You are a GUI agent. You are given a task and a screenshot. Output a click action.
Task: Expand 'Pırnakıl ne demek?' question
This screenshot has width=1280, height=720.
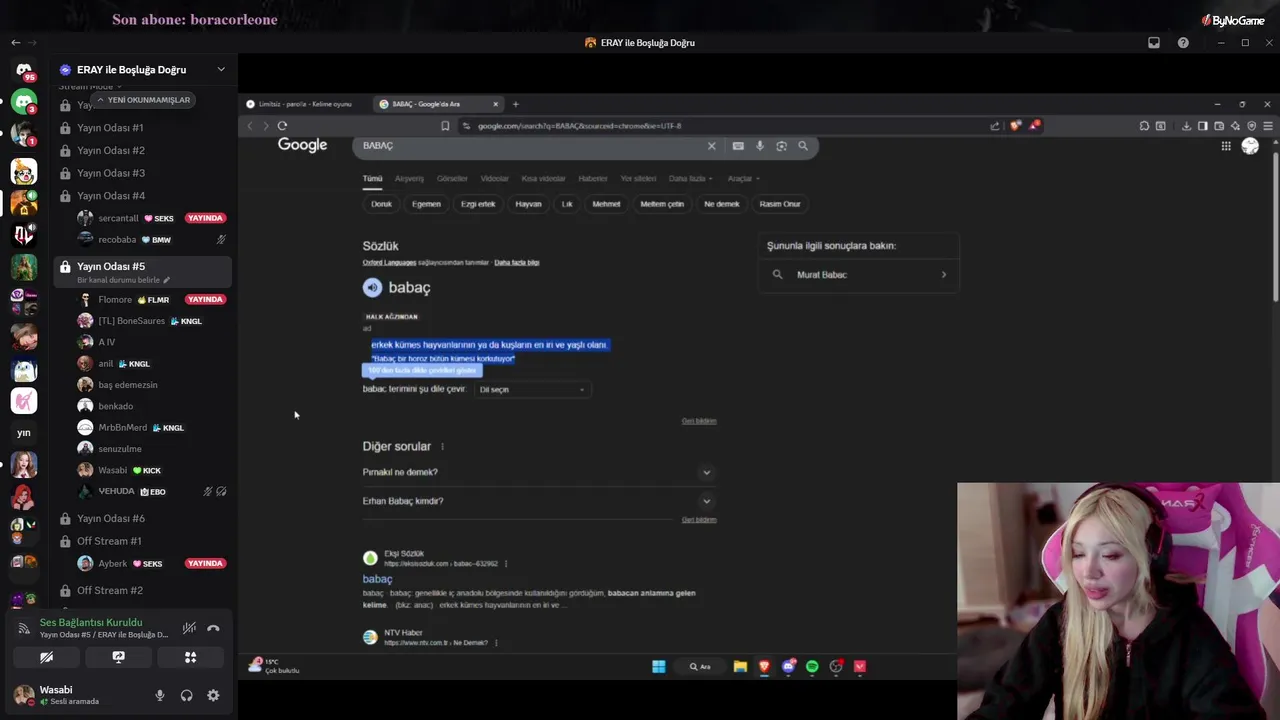coord(539,472)
